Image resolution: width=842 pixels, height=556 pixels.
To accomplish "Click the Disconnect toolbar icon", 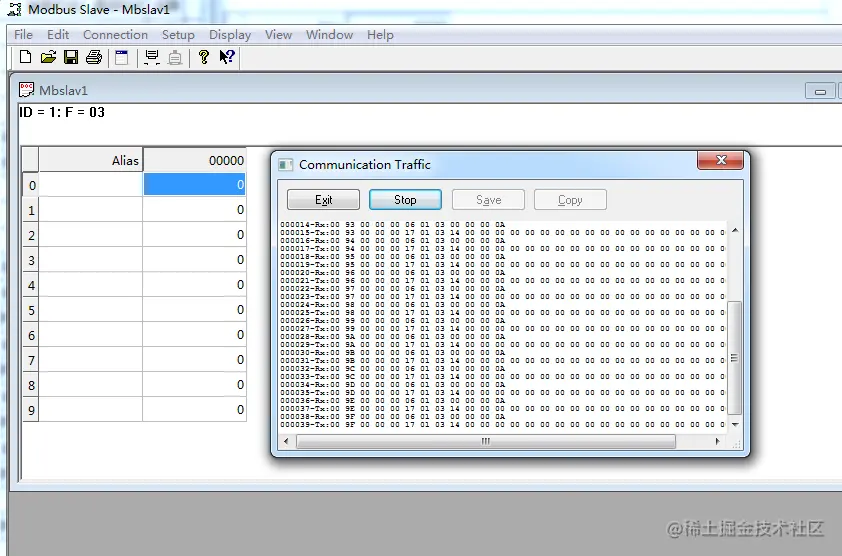I will (x=175, y=57).
